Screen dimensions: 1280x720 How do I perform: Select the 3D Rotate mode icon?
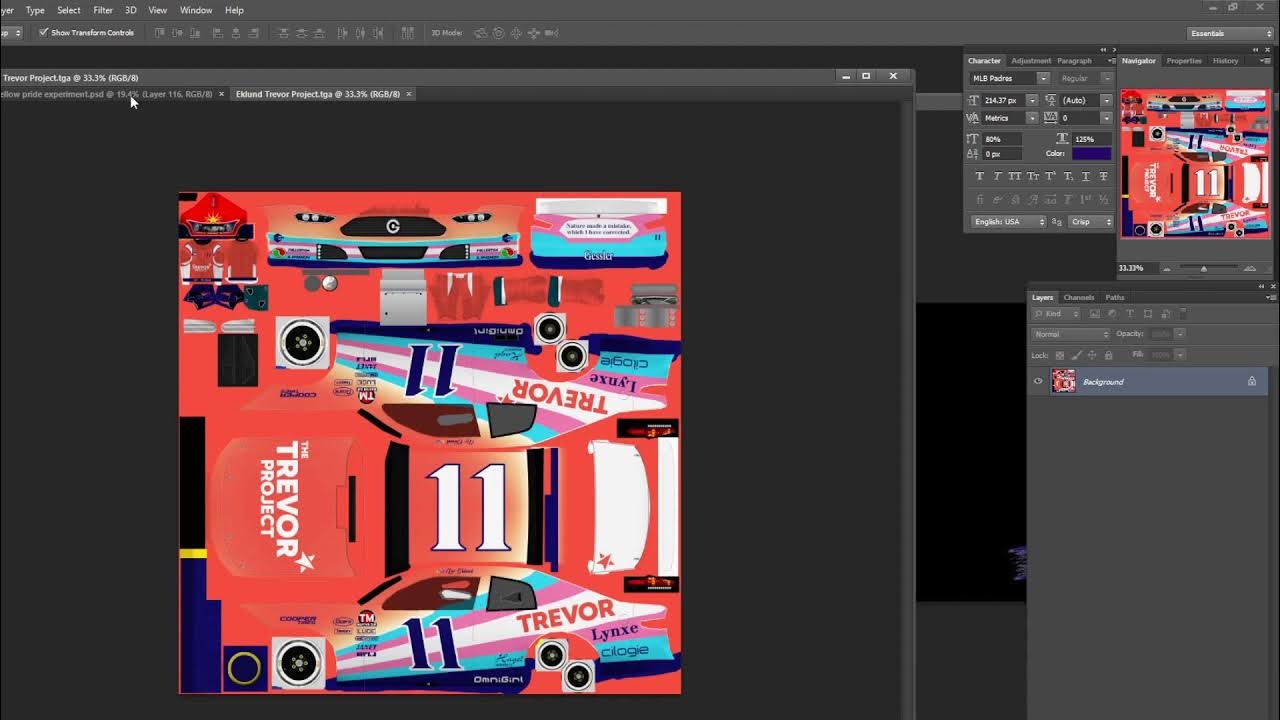[480, 33]
